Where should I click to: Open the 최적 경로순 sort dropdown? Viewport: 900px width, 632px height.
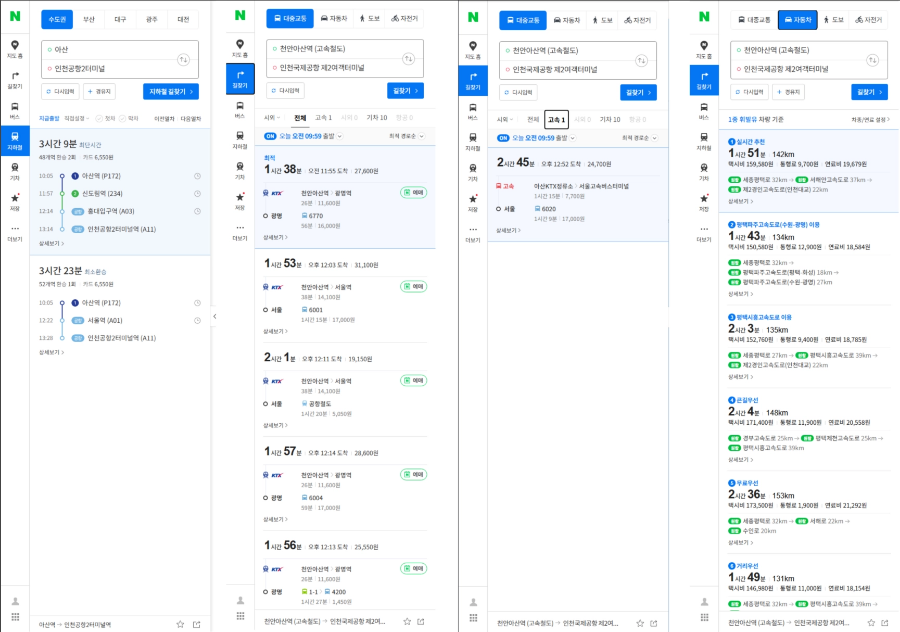pyautogui.click(x=406, y=136)
